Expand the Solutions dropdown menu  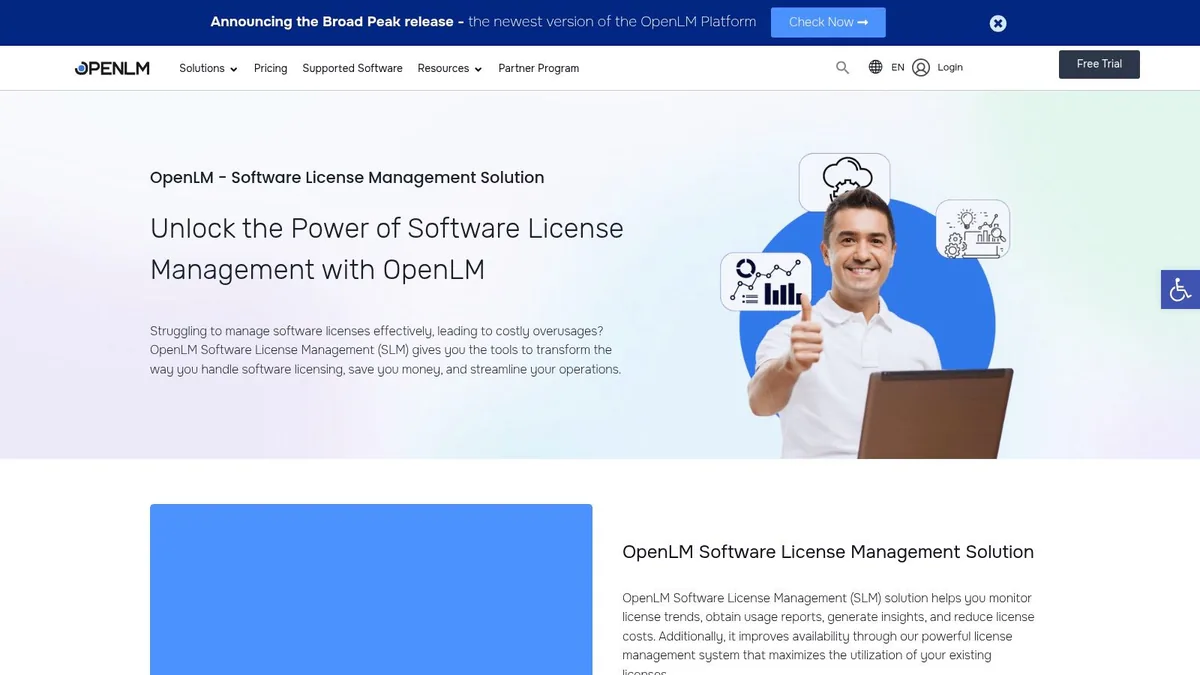pos(208,68)
